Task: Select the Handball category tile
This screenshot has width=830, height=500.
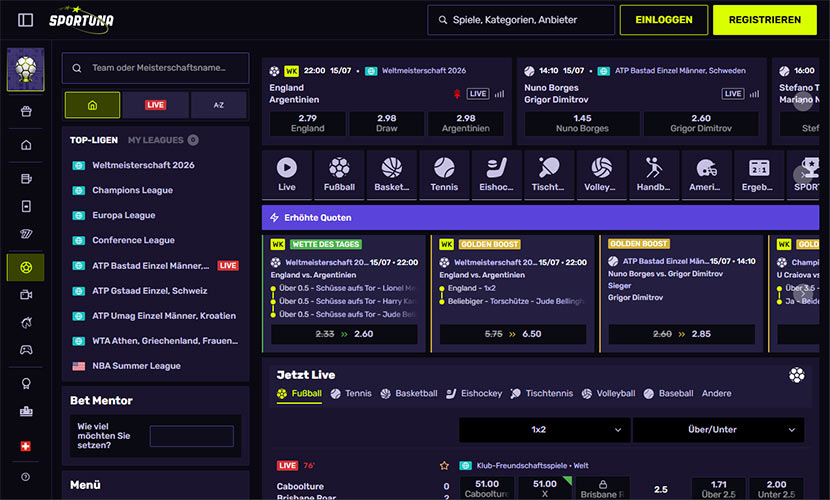Action: (x=654, y=175)
